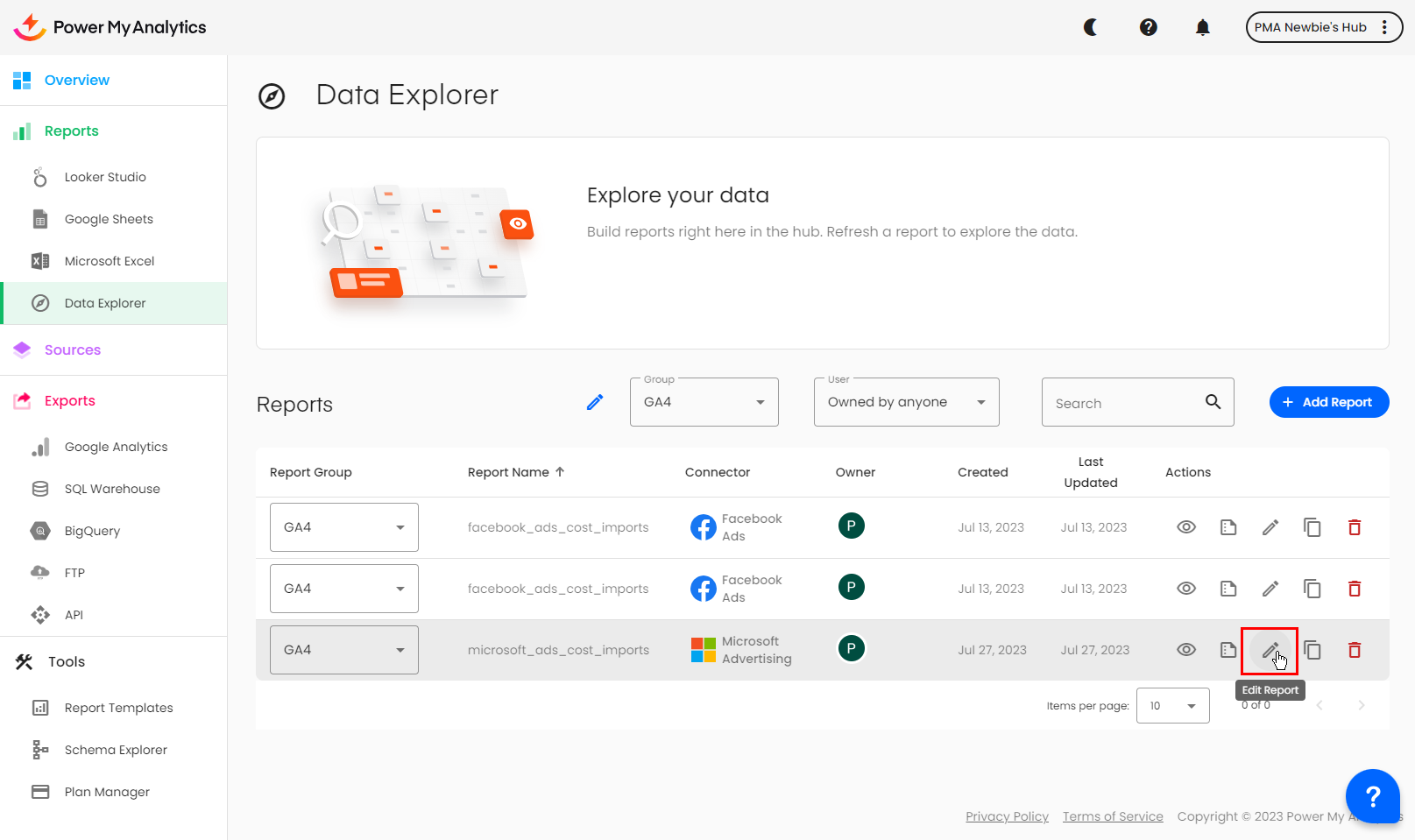This screenshot has width=1415, height=840.
Task: Open file icon for second Facebook report
Action: (x=1228, y=589)
